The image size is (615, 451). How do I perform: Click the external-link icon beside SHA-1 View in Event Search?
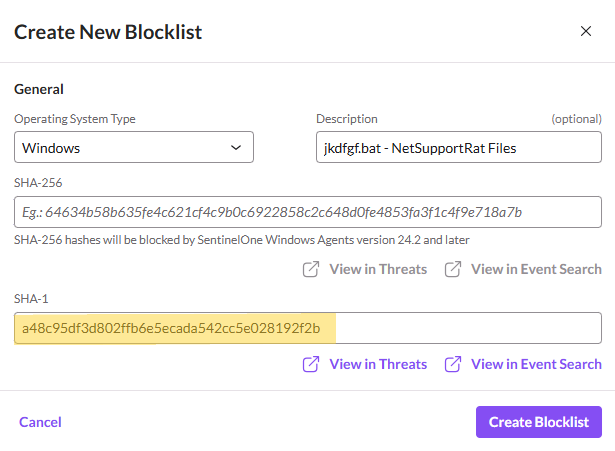tap(453, 364)
